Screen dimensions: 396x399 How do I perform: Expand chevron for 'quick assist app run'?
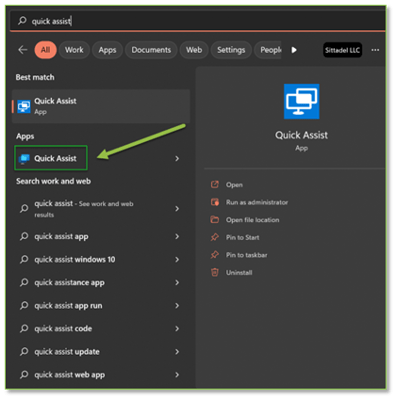click(x=177, y=305)
